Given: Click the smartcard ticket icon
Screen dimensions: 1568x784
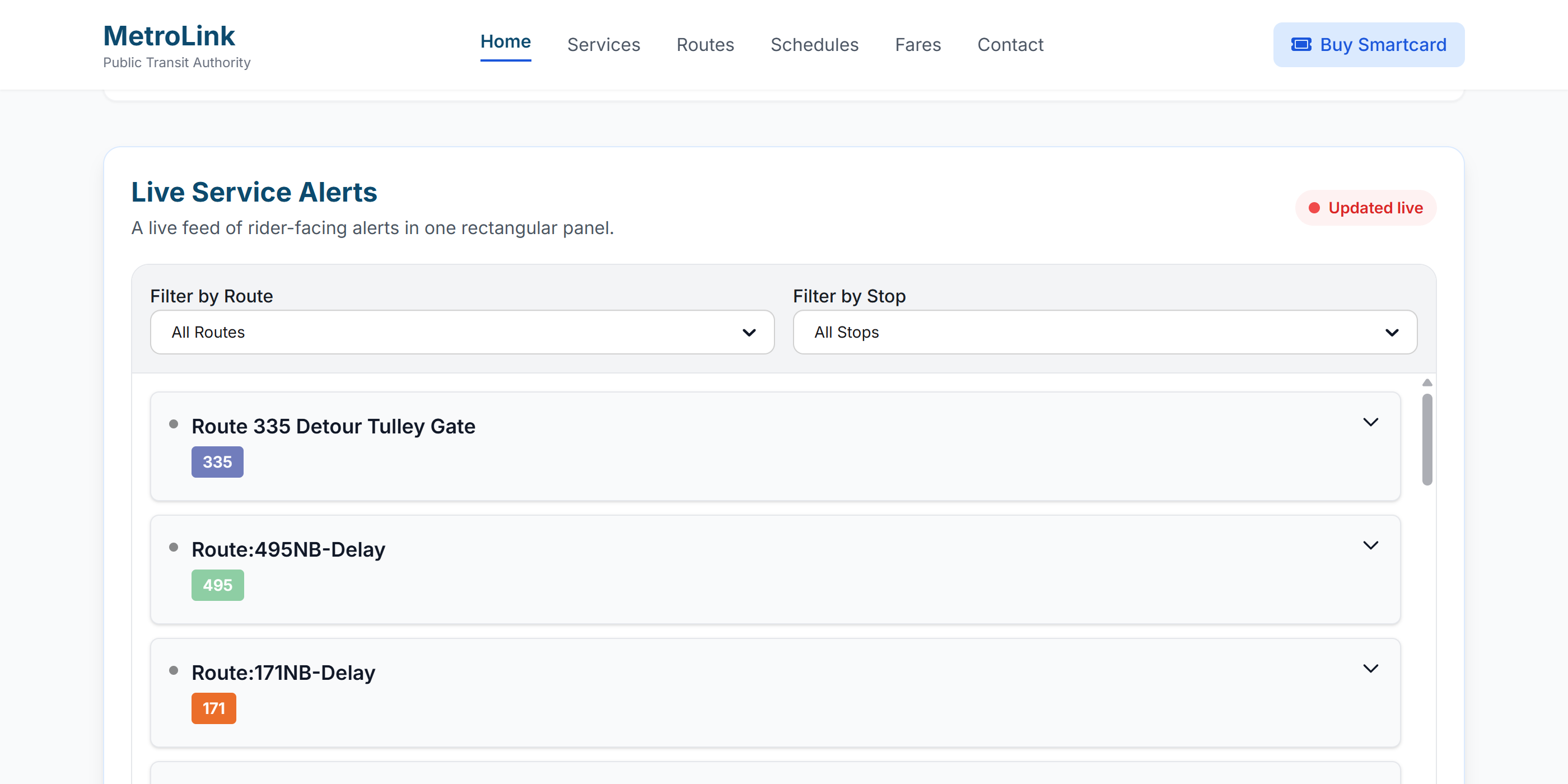Looking at the screenshot, I should coord(1301,44).
